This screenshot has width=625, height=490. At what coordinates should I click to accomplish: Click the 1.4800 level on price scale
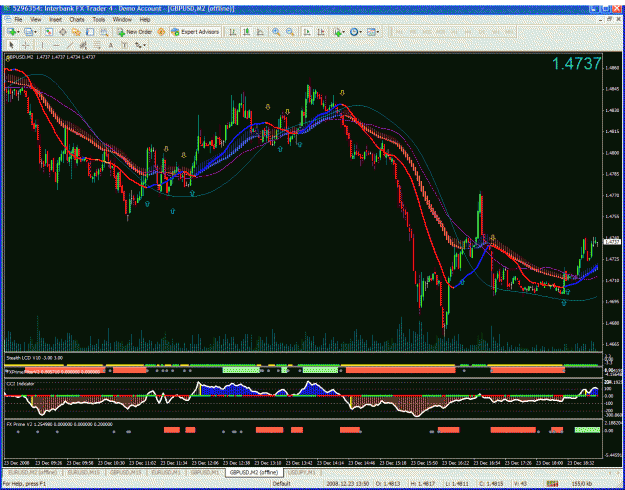tap(612, 153)
